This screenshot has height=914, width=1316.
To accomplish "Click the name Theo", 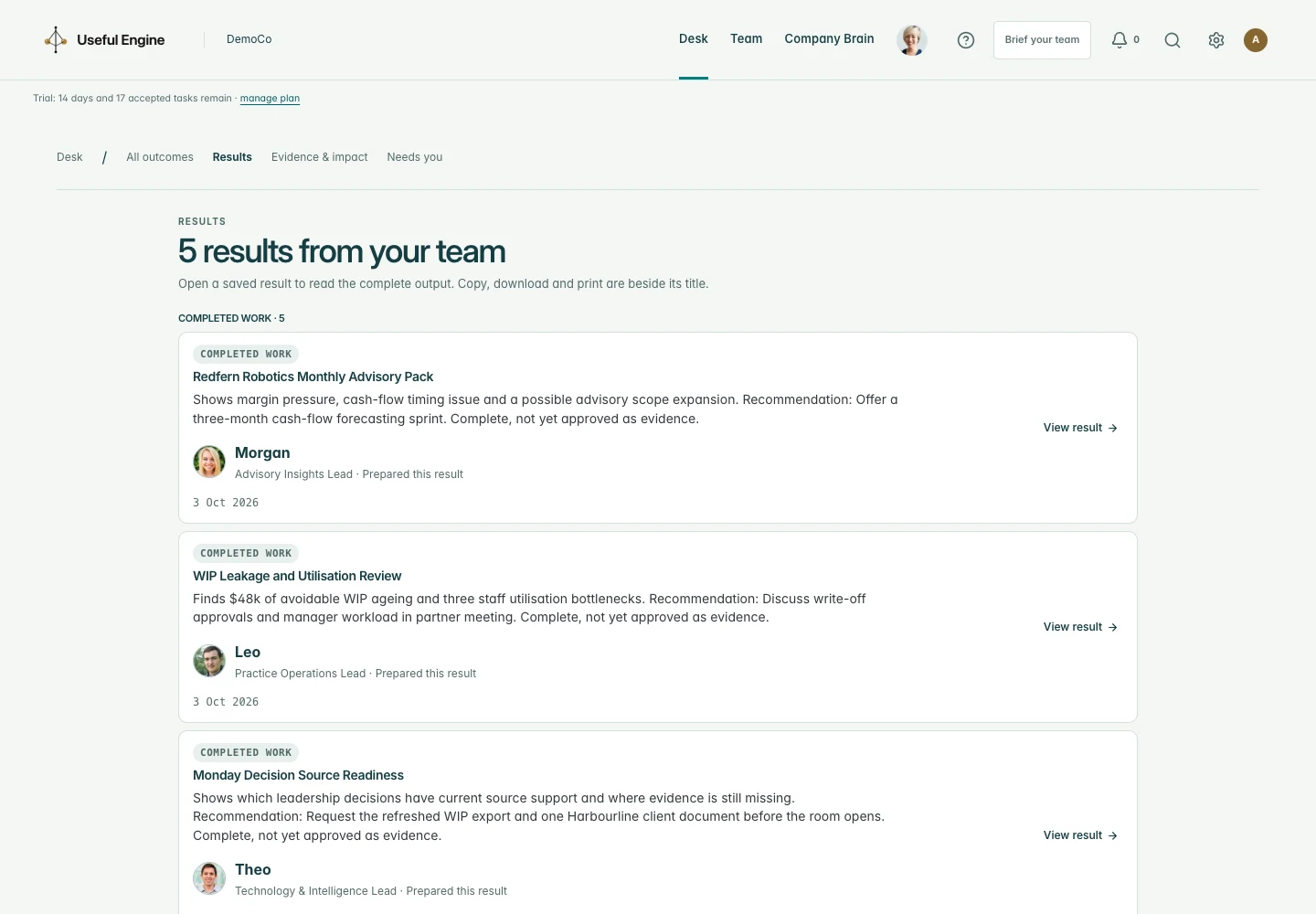I will pyautogui.click(x=253, y=869).
